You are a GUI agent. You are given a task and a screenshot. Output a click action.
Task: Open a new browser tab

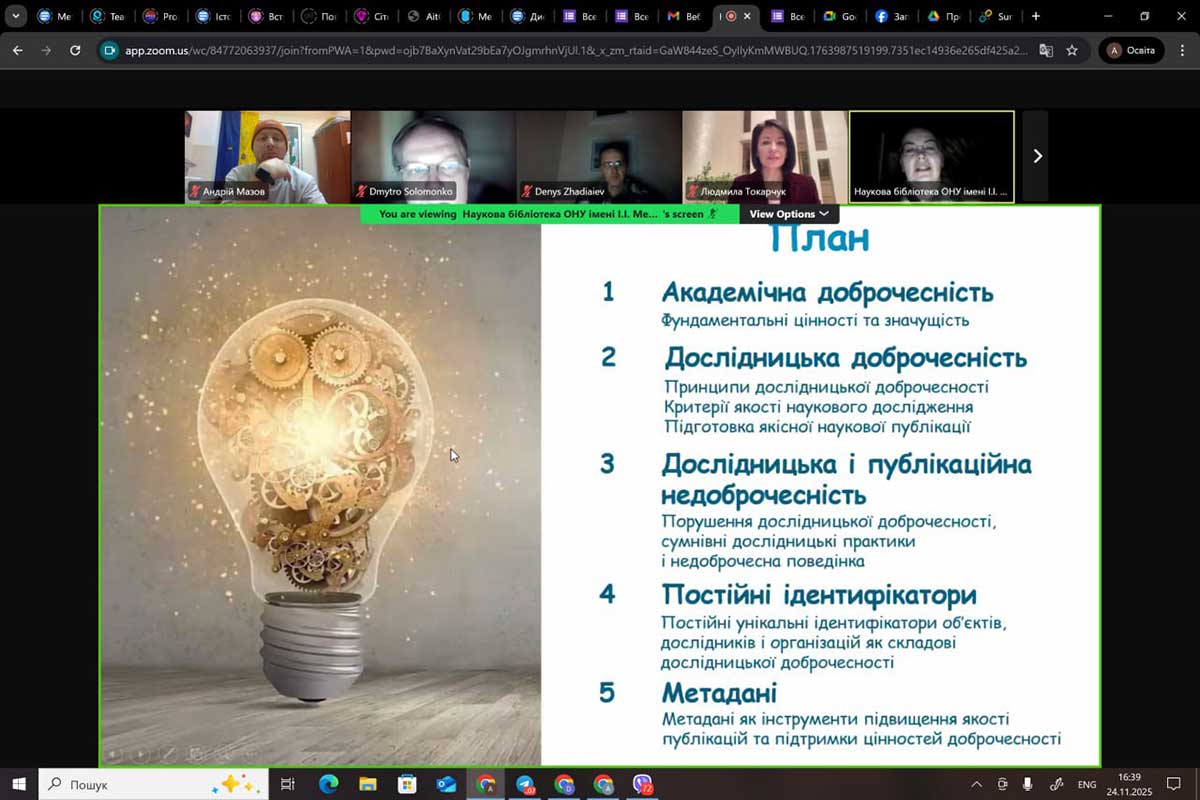click(x=1035, y=16)
